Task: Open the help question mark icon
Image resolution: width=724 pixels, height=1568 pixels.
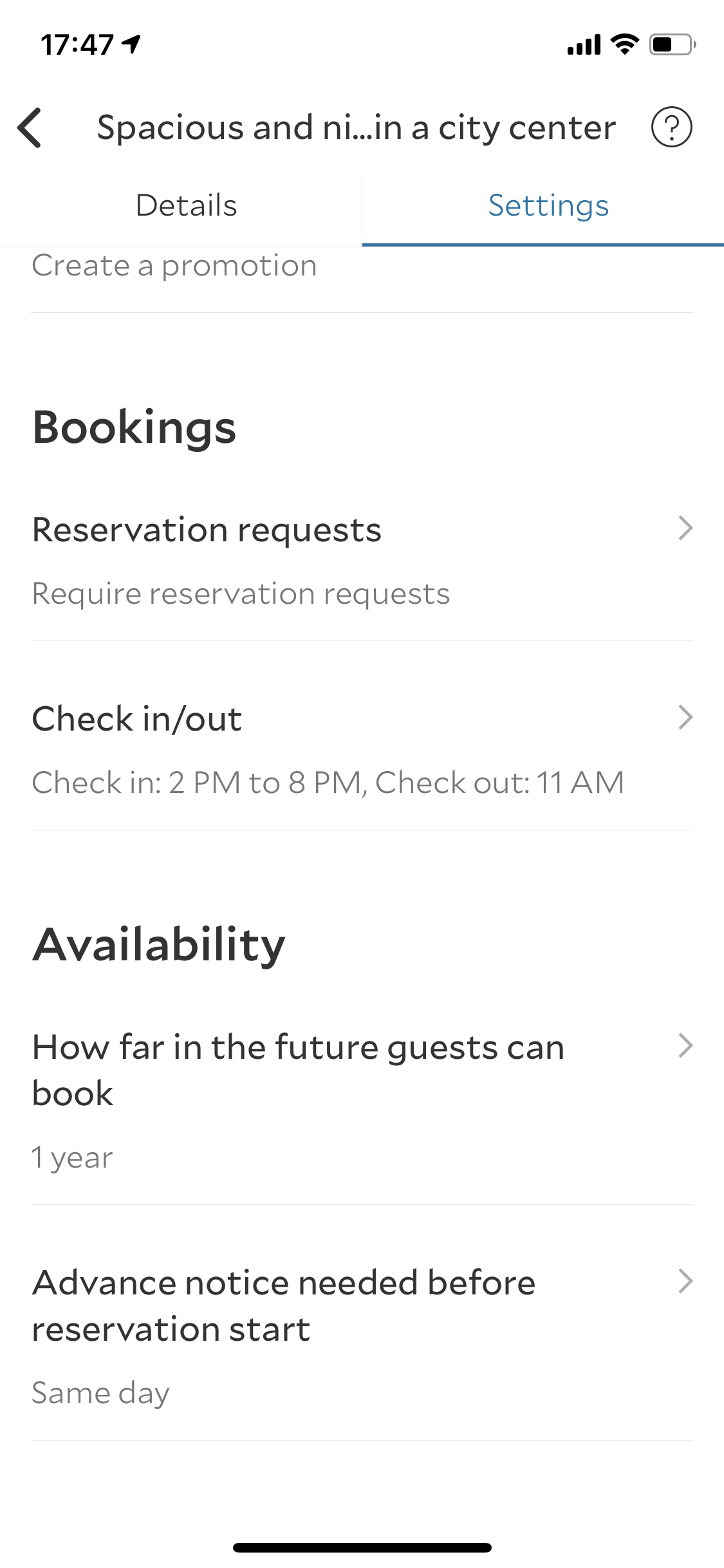Action: [x=671, y=127]
